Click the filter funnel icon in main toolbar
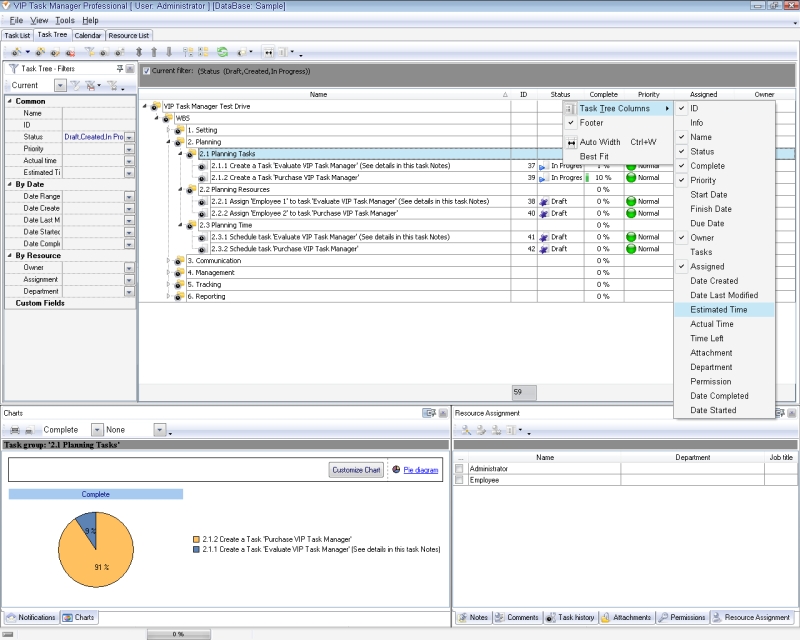The width and height of the screenshot is (800, 640). (x=90, y=52)
